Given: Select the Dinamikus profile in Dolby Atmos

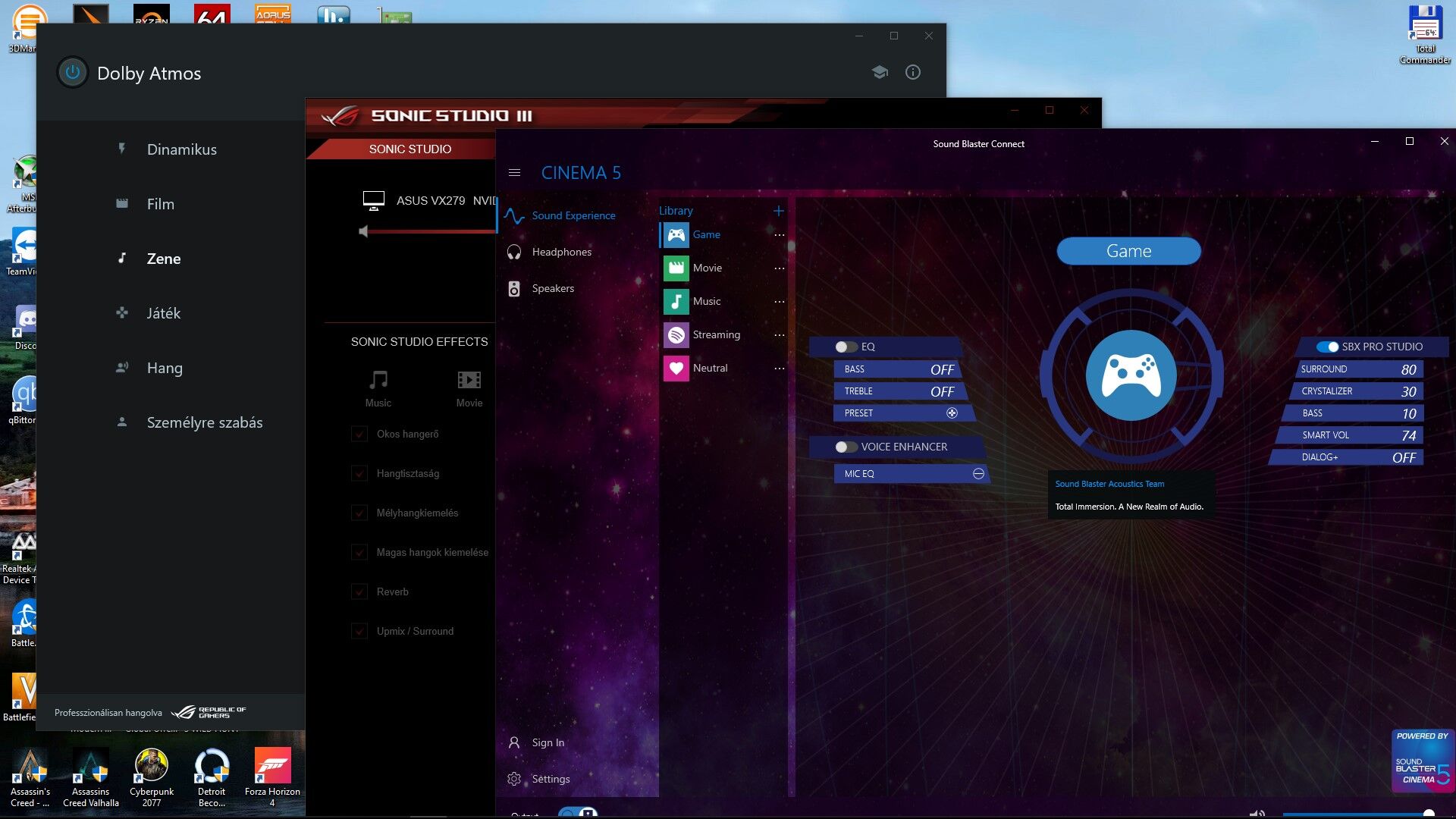Looking at the screenshot, I should click(x=181, y=149).
